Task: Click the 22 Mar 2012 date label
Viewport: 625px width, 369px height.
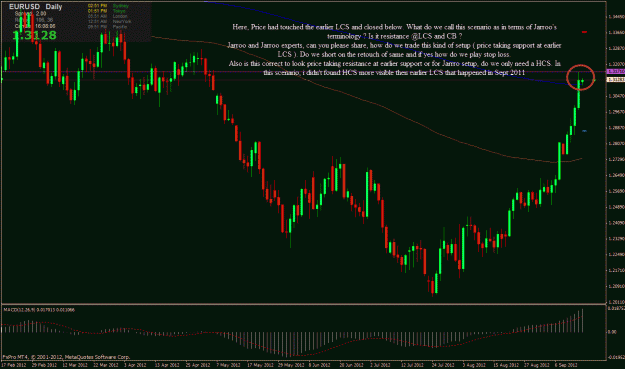Action: click(x=106, y=365)
